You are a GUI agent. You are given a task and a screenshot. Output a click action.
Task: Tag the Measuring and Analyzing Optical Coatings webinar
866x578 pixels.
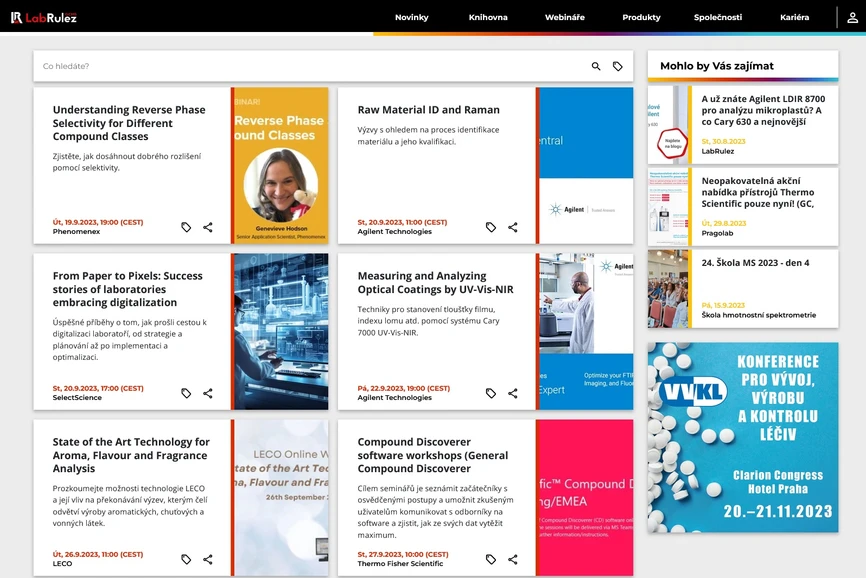[x=490, y=393]
